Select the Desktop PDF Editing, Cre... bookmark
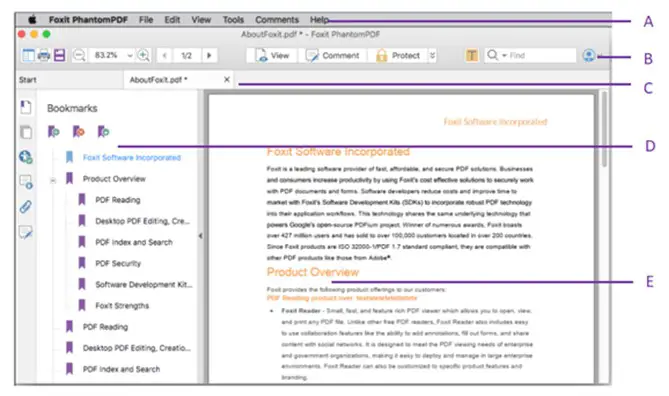Screen dimensions: 669x396 (x=142, y=221)
